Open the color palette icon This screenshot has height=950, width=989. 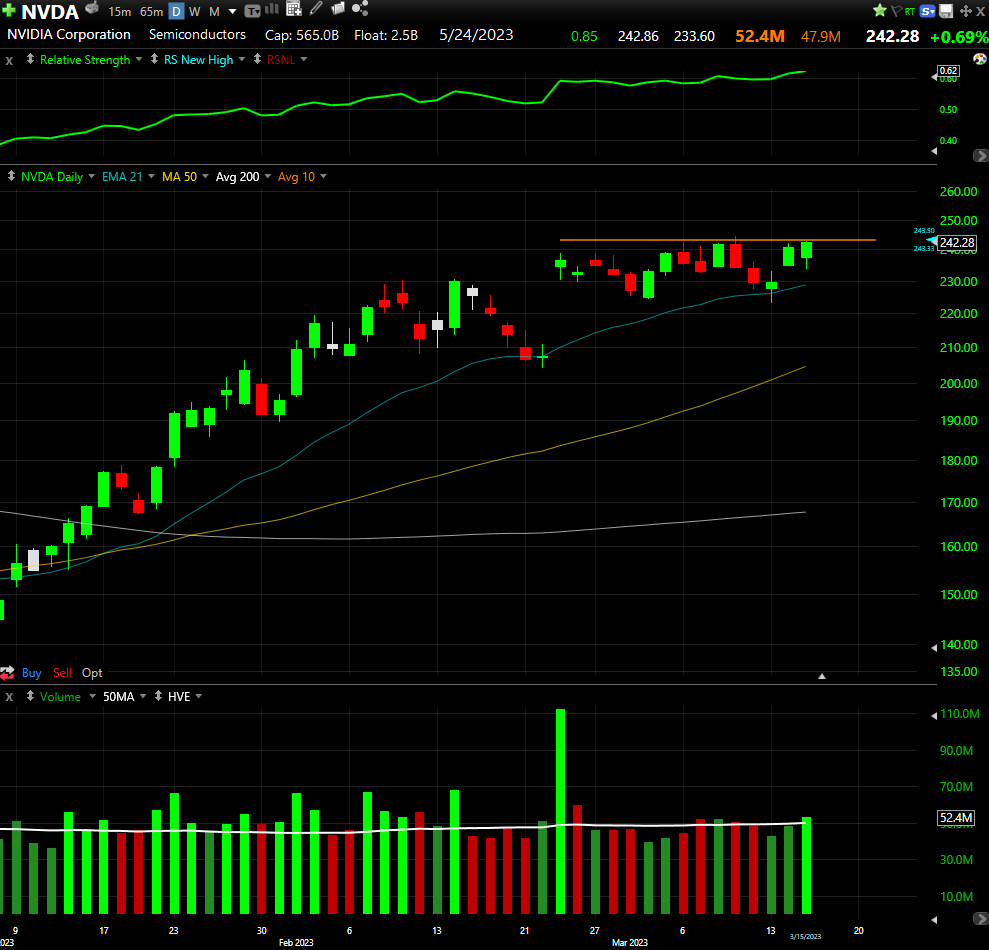(980, 59)
